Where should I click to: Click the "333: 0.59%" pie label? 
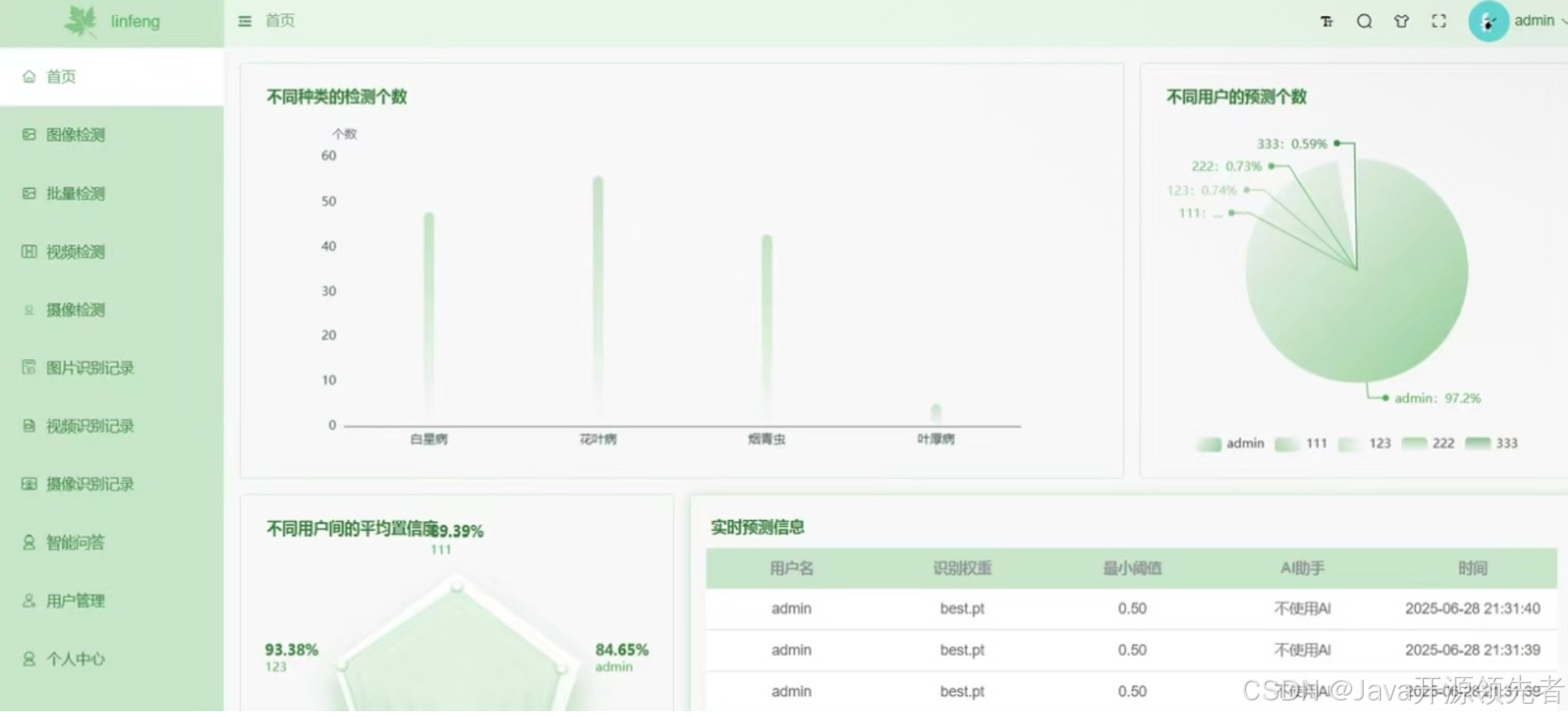click(1292, 144)
